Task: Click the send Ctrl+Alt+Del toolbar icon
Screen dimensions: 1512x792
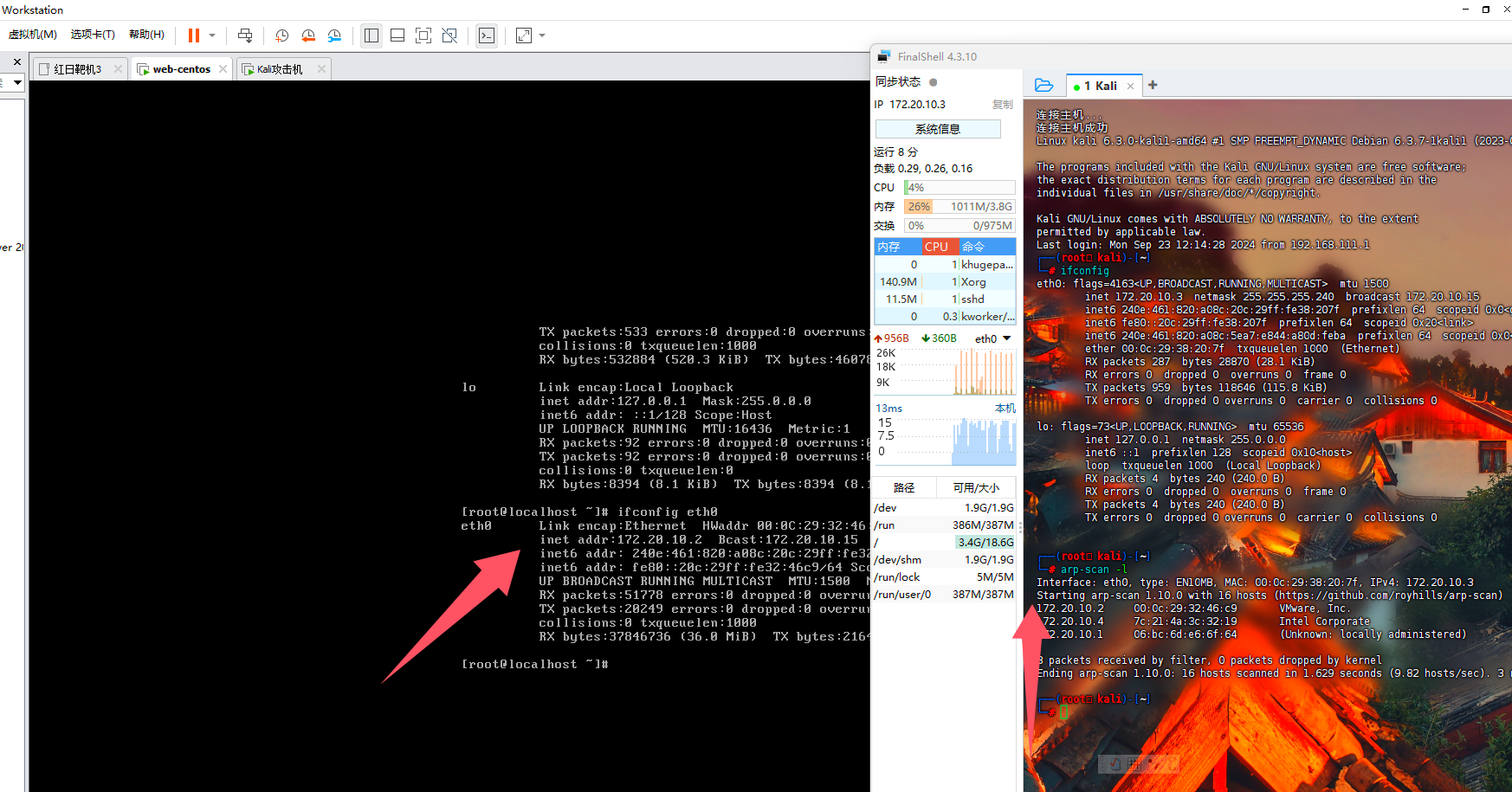Action: point(245,35)
